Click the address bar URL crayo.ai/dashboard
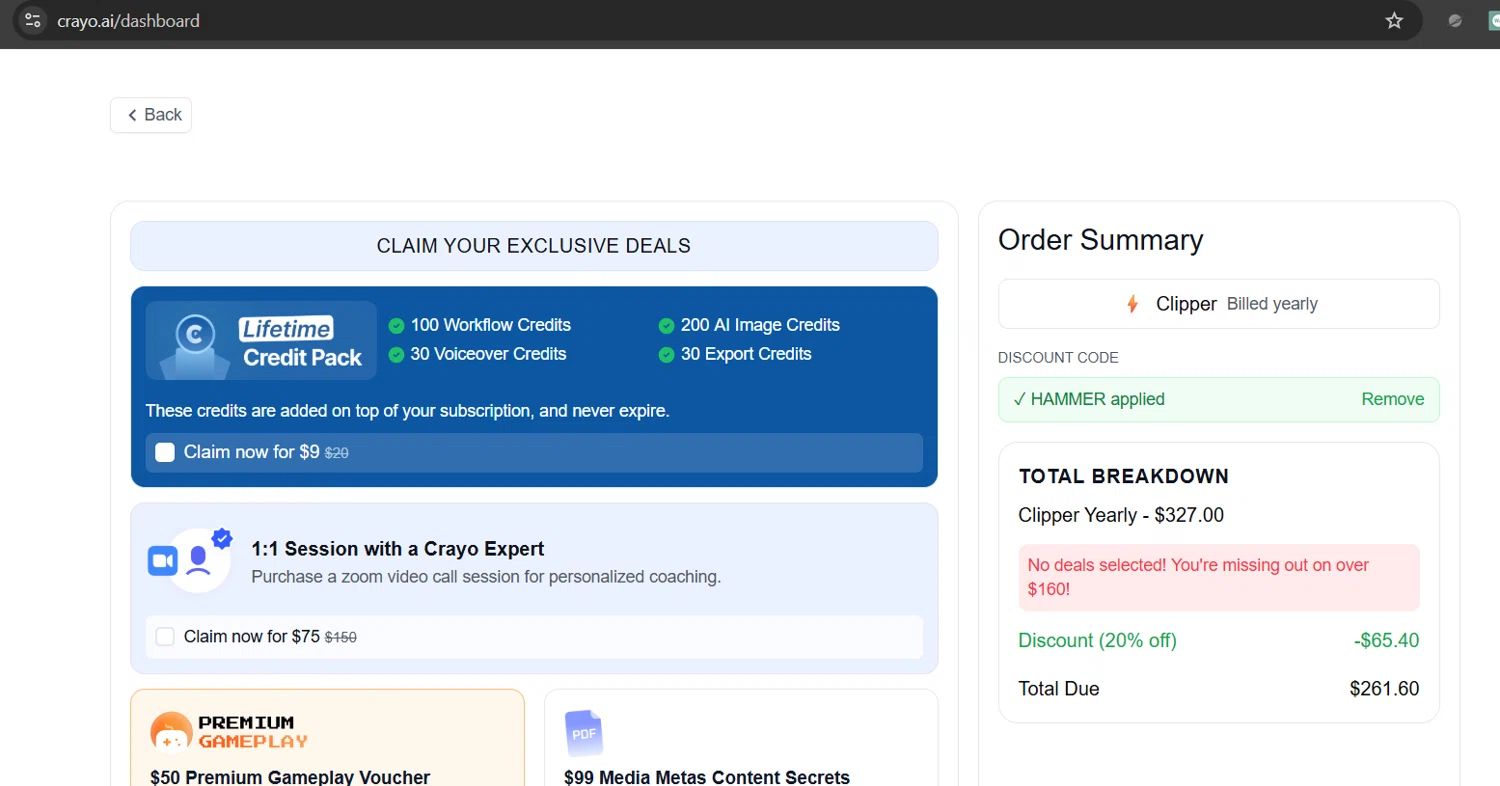1500x786 pixels. pos(128,20)
